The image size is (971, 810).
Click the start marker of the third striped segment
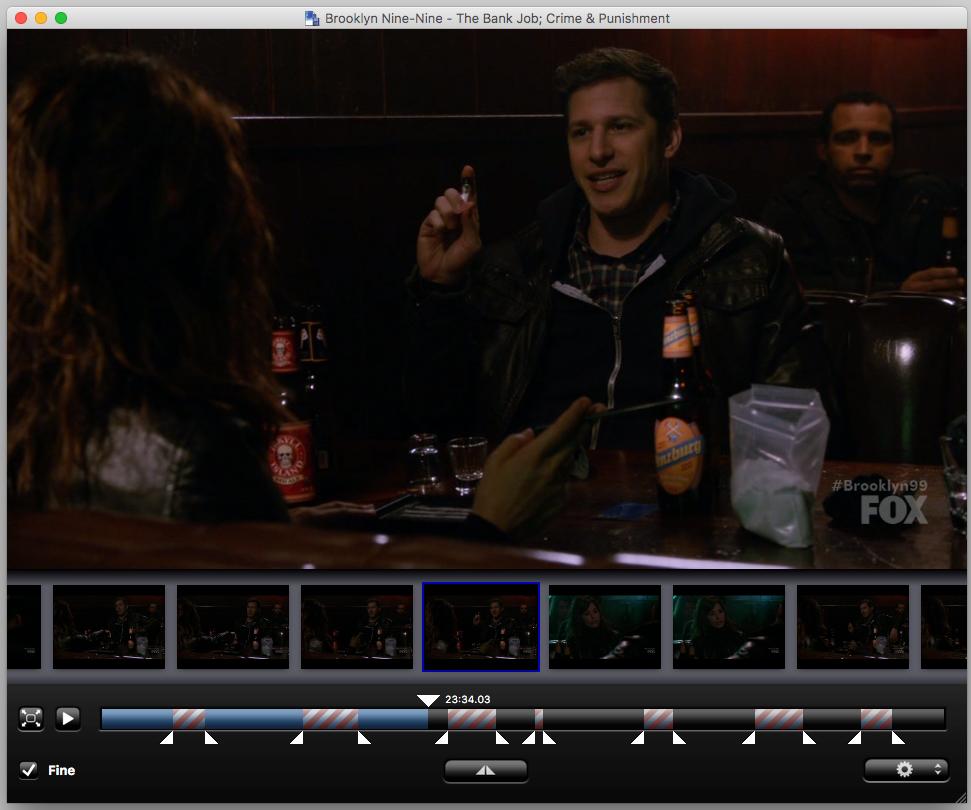[x=442, y=738]
